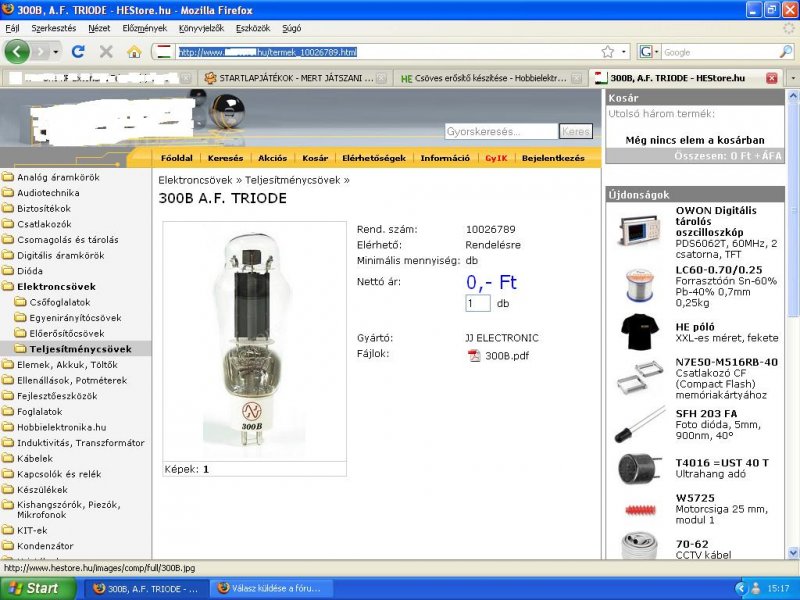The height and width of the screenshot is (600, 800).
Task: Click the Keres search button
Action: (576, 132)
